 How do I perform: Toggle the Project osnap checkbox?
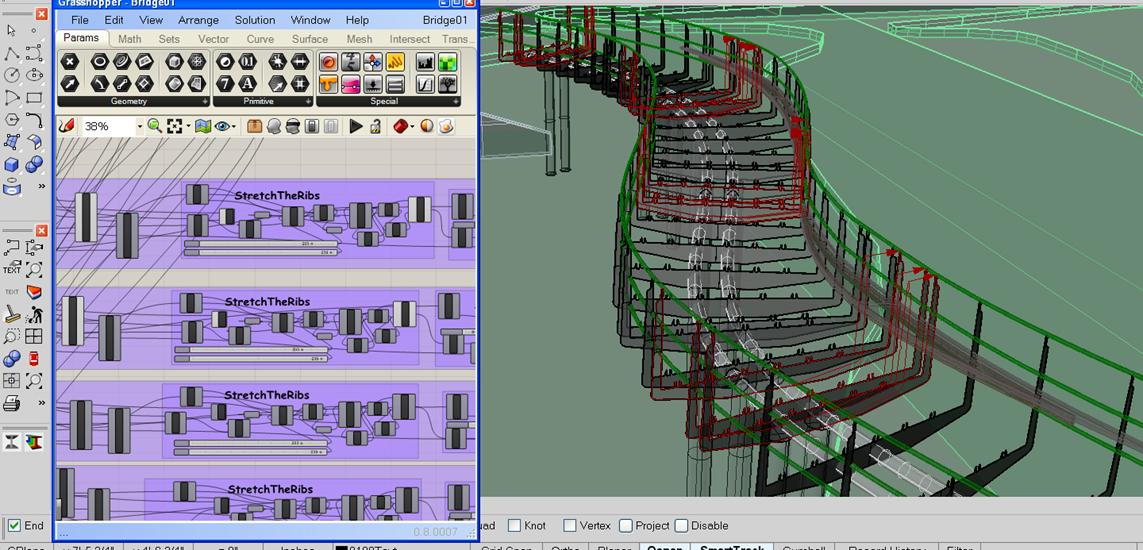[x=625, y=526]
